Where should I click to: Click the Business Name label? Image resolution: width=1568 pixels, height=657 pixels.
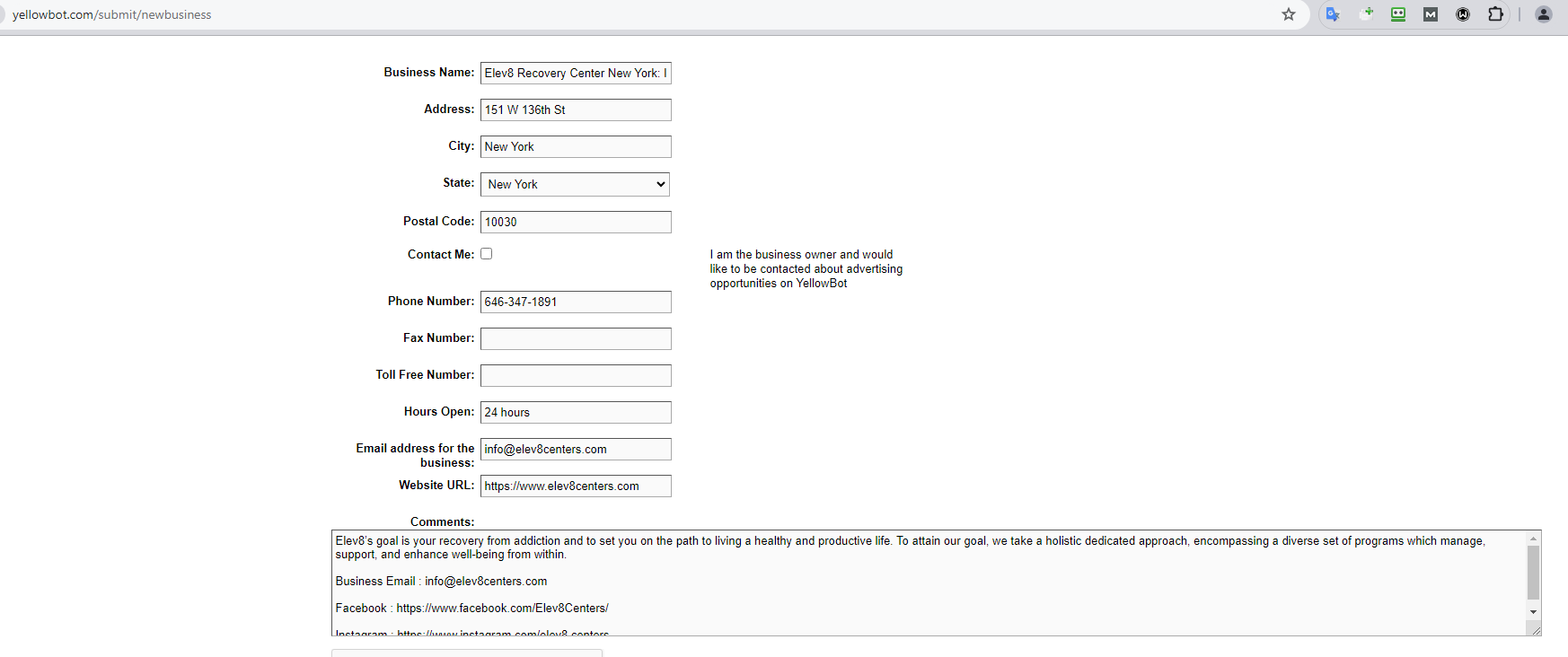click(x=429, y=73)
